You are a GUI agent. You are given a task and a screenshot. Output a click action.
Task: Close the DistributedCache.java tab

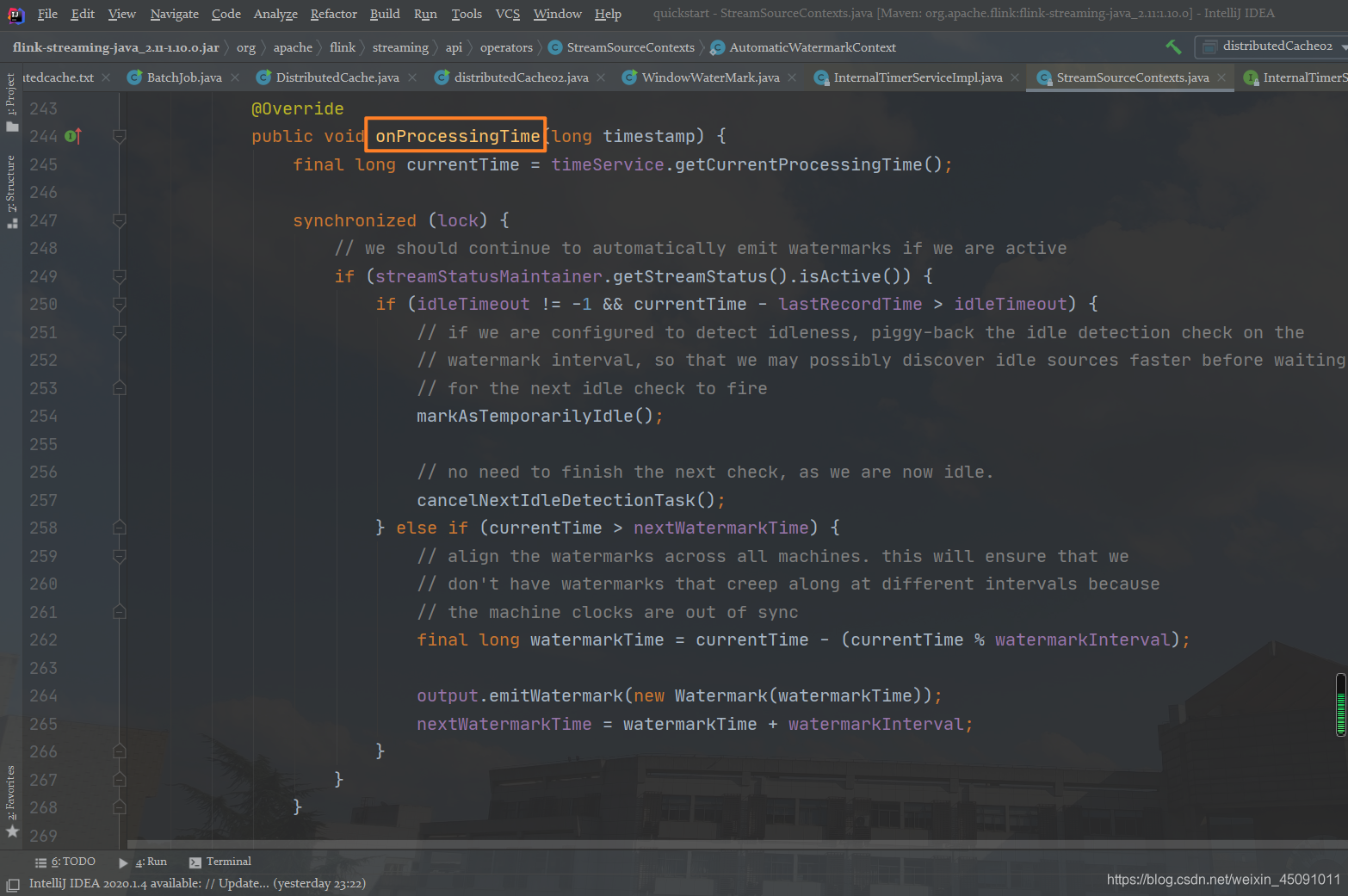[x=412, y=77]
